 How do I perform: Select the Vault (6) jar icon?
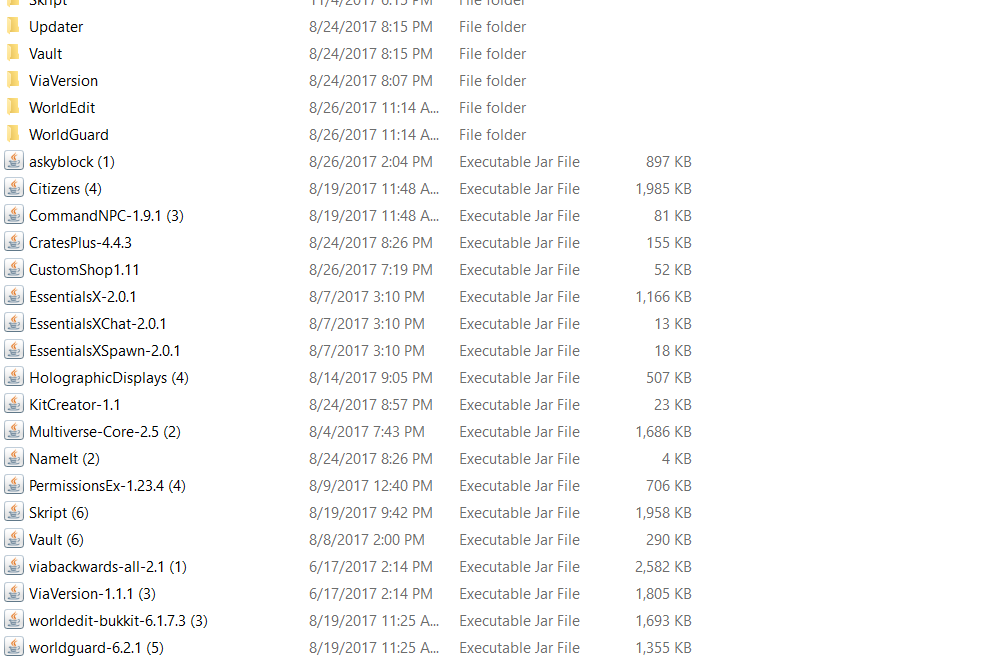pyautogui.click(x=14, y=538)
